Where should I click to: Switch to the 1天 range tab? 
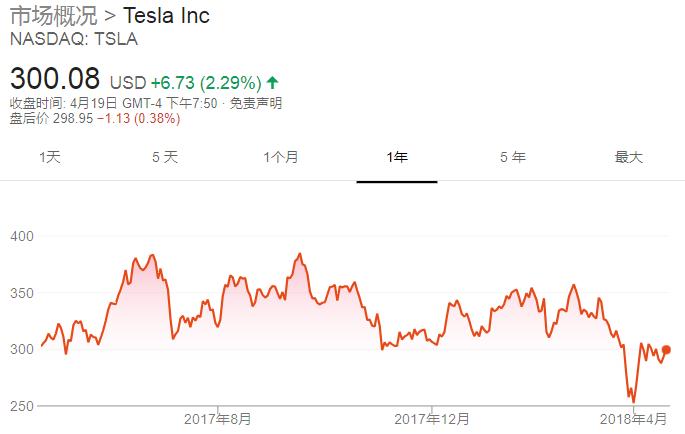coord(50,157)
